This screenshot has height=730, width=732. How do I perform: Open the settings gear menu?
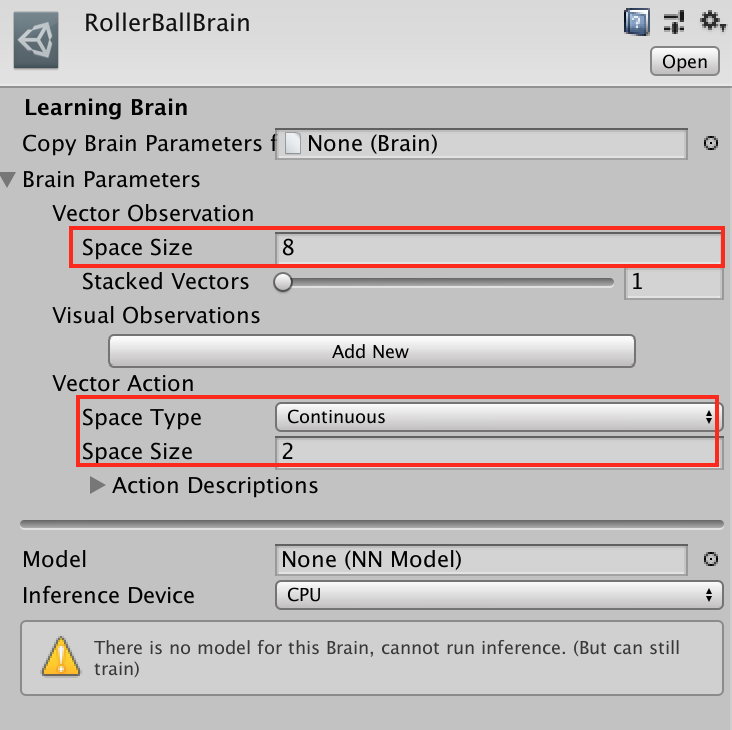711,21
